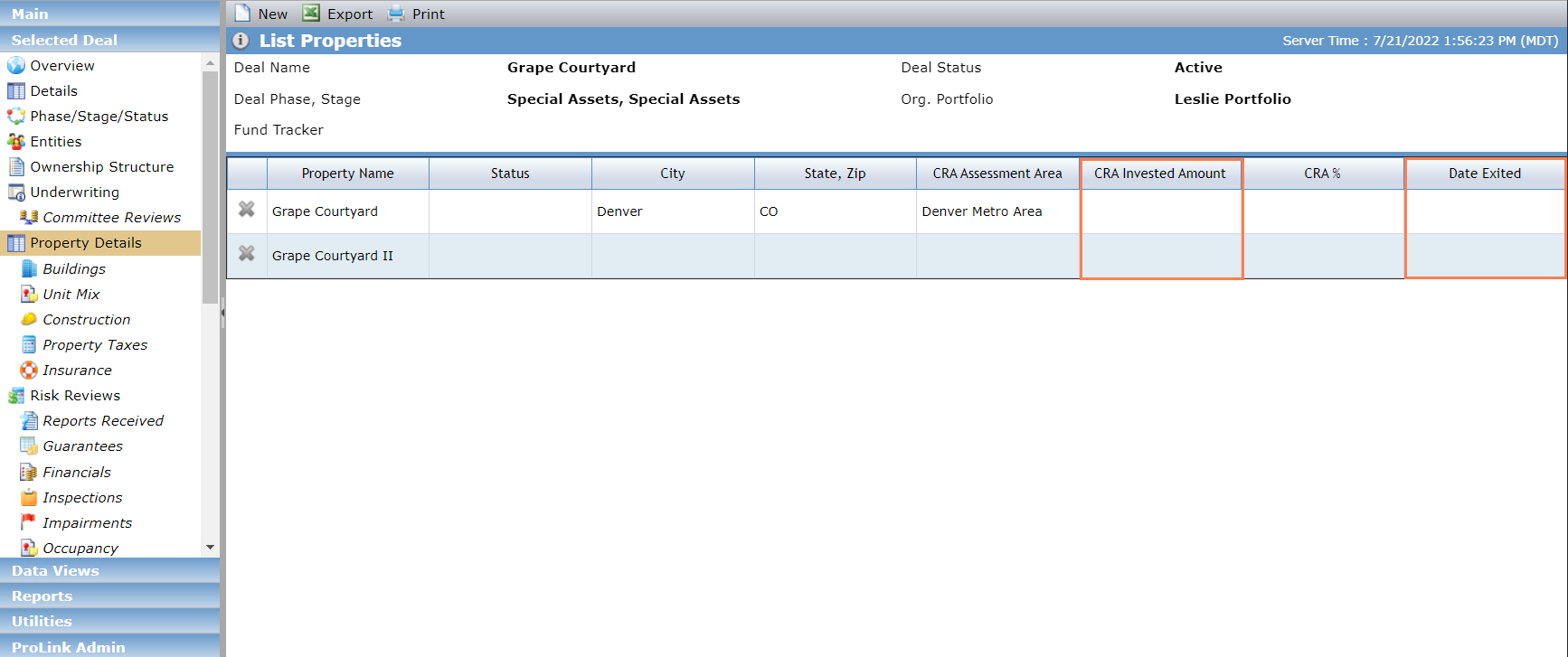The width and height of the screenshot is (1568, 657).
Task: Click the Excel Export icon
Action: (311, 13)
